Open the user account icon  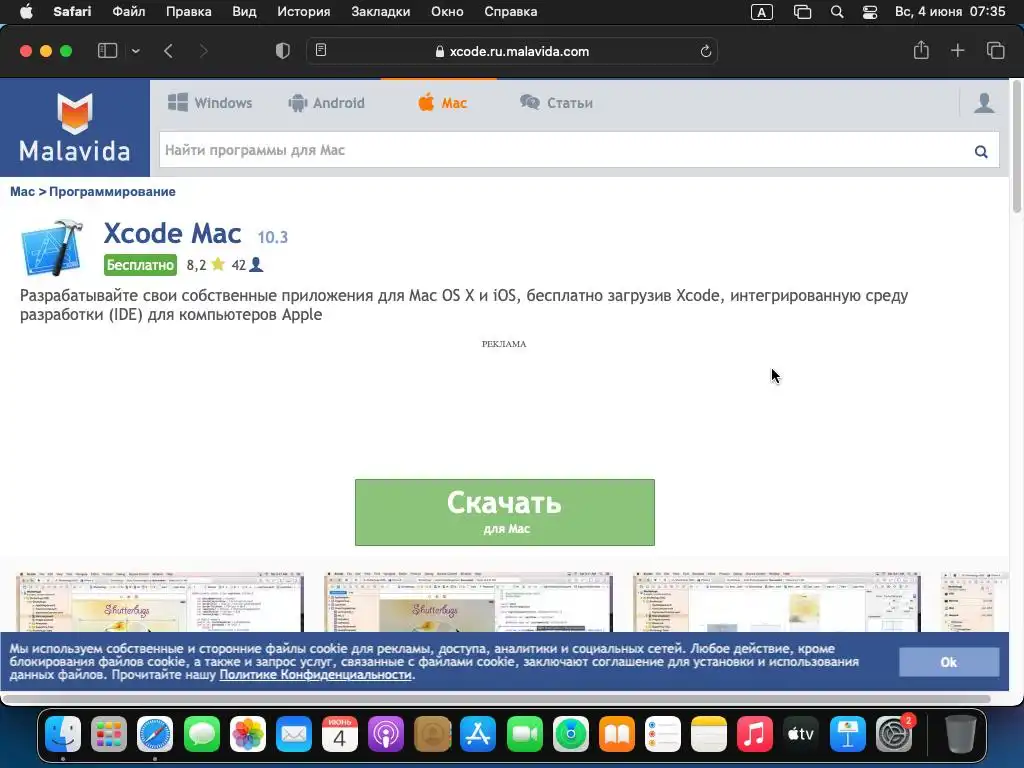coord(984,103)
